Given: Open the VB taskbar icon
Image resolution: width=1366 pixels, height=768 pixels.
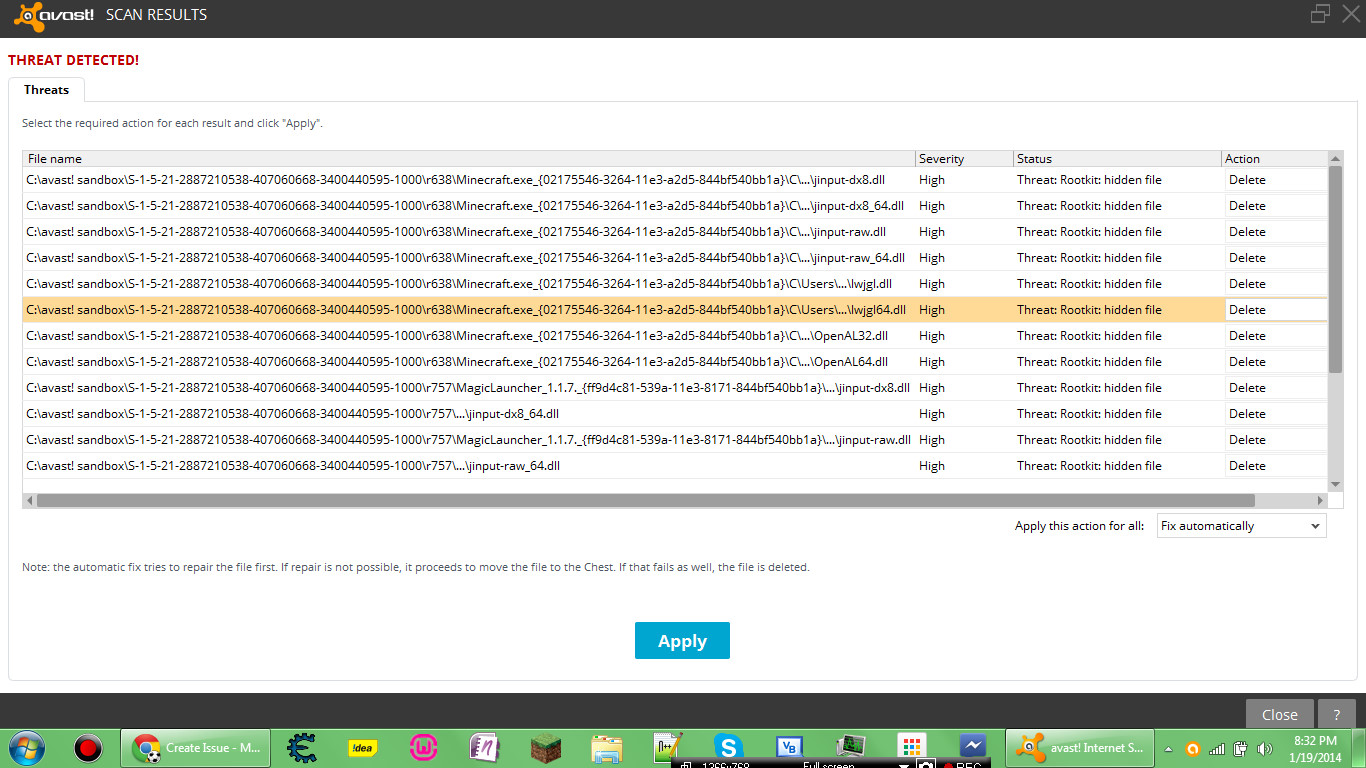Looking at the screenshot, I should (x=789, y=747).
